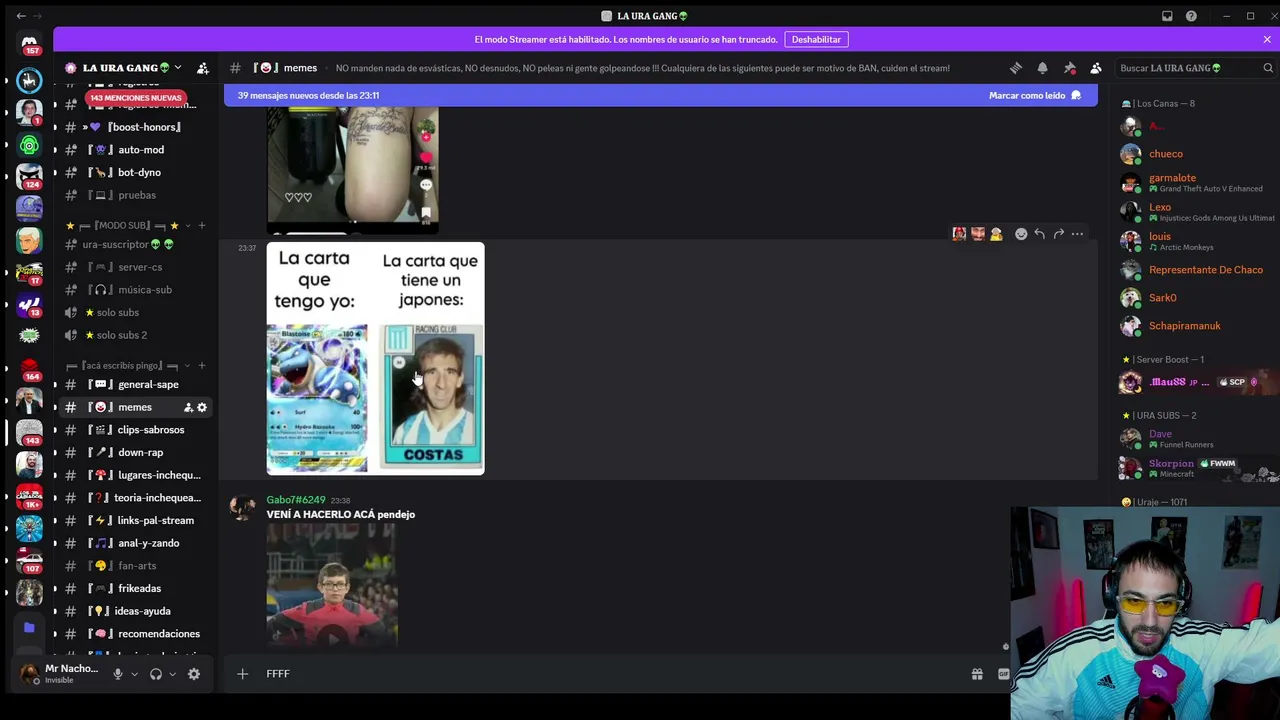
Task: Open the anal-y-zando channel
Action: click(135, 543)
